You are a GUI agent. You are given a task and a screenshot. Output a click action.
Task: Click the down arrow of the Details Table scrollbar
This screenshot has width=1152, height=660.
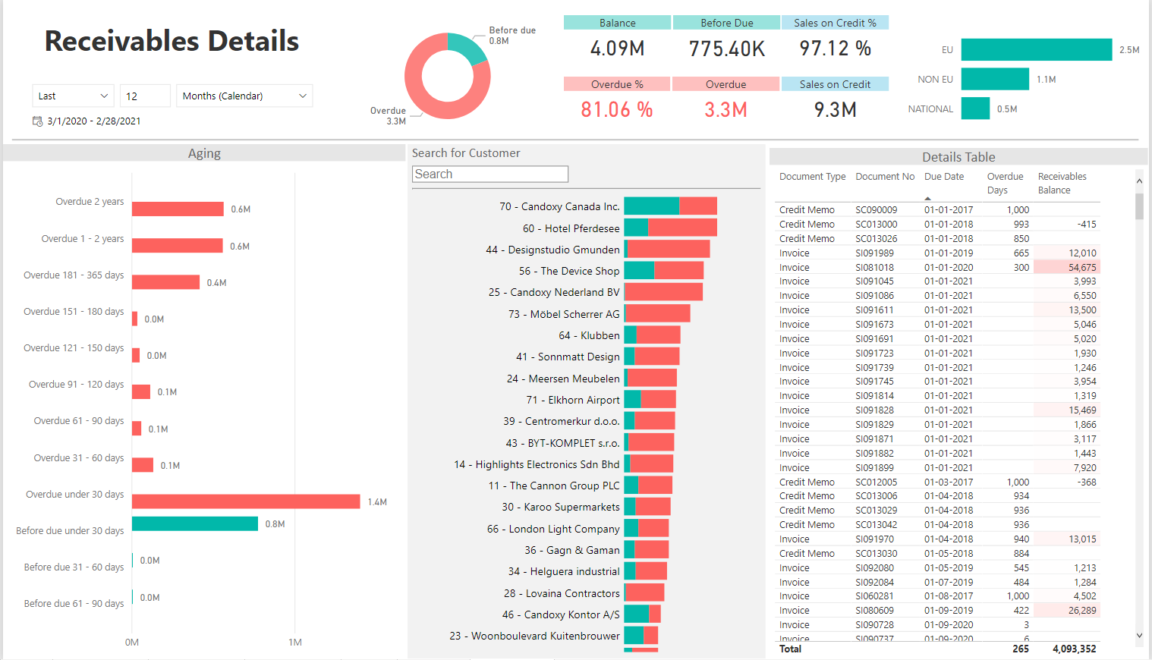1139,634
